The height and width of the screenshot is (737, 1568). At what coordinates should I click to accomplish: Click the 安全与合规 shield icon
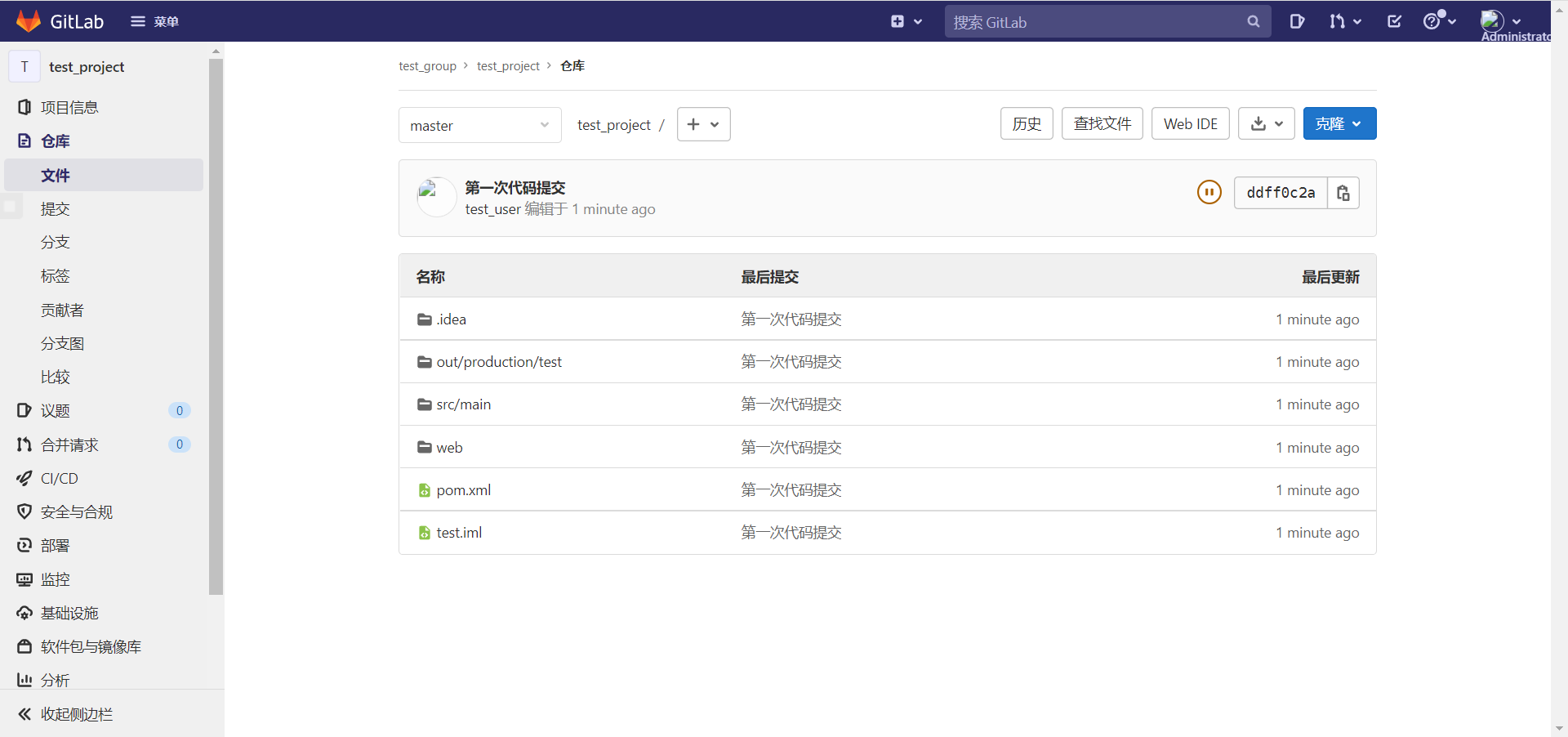(x=24, y=511)
